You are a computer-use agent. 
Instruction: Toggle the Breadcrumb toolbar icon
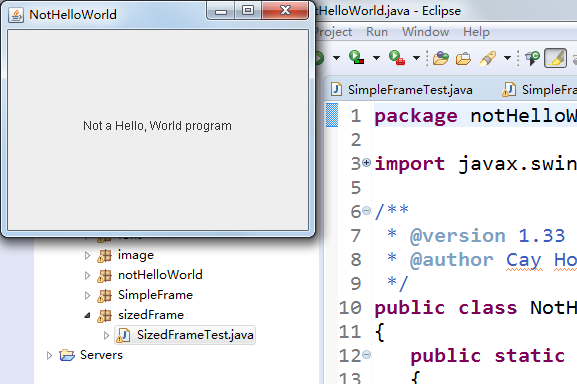532,58
